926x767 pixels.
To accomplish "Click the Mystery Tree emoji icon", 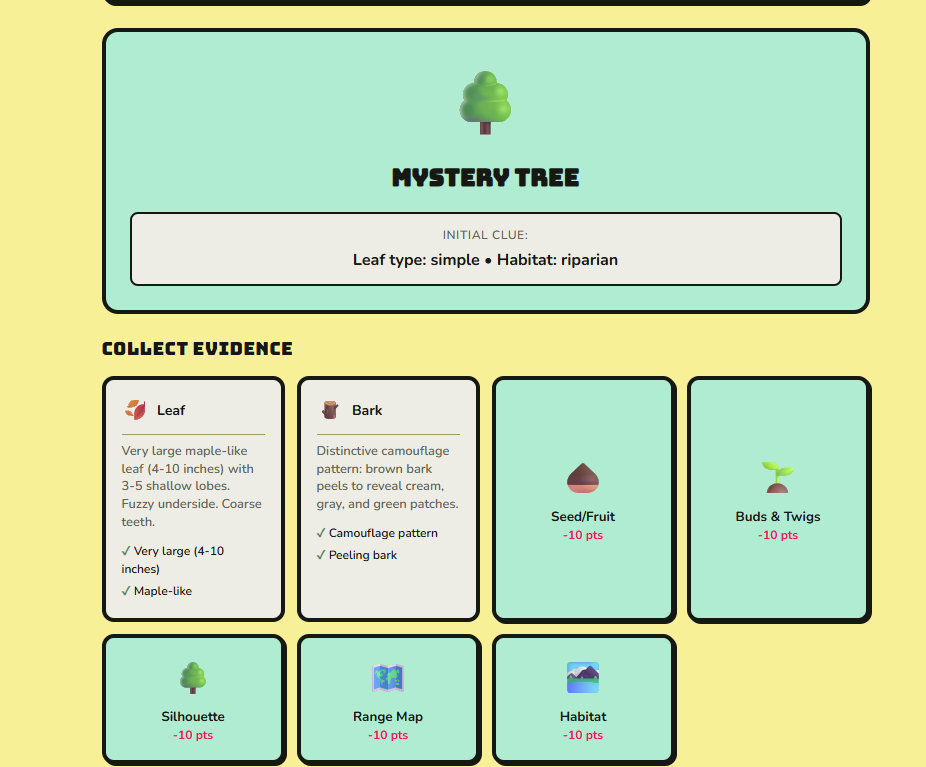I will (x=485, y=103).
